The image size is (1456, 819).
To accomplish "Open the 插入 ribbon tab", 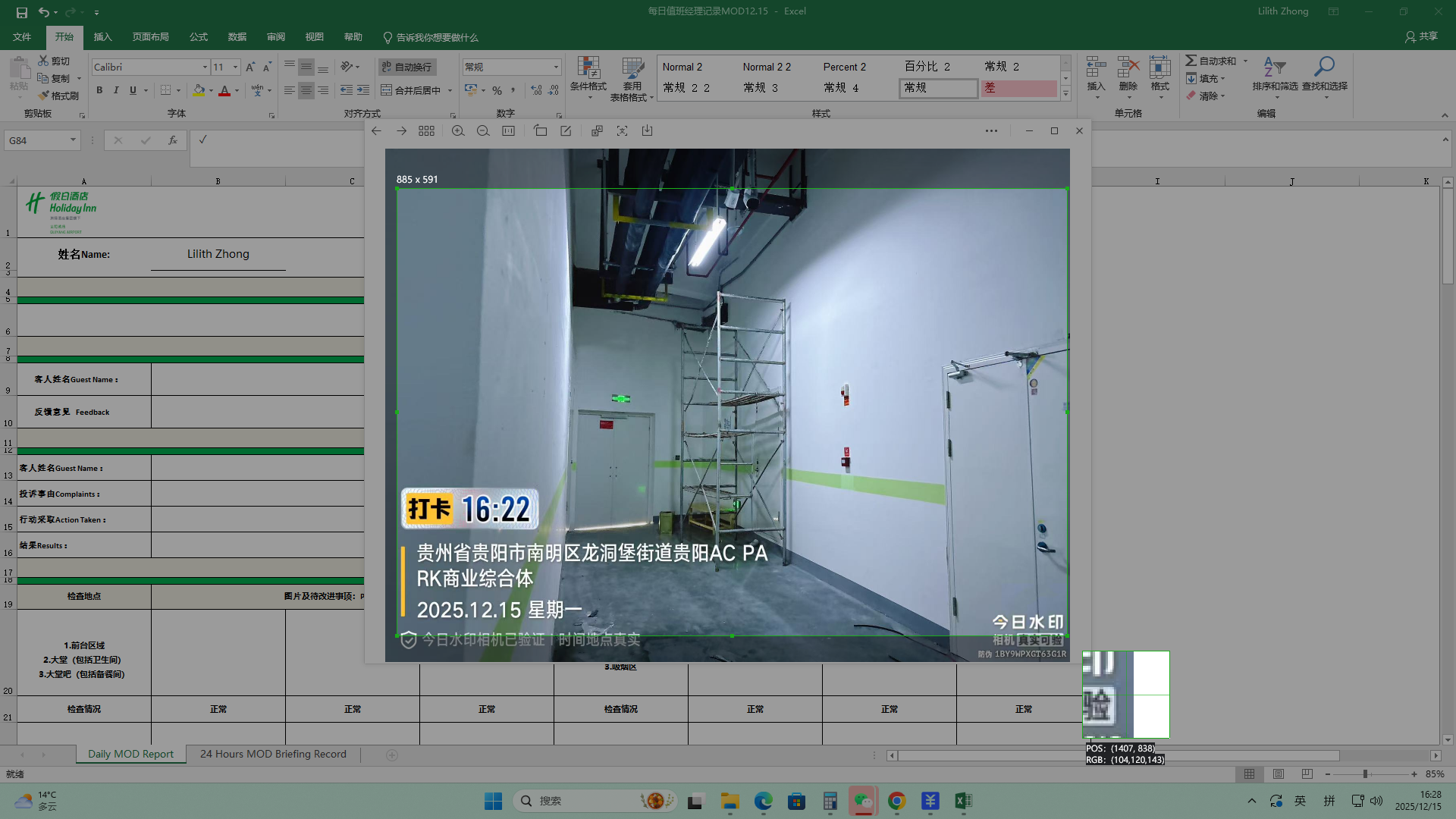I will tap(102, 37).
